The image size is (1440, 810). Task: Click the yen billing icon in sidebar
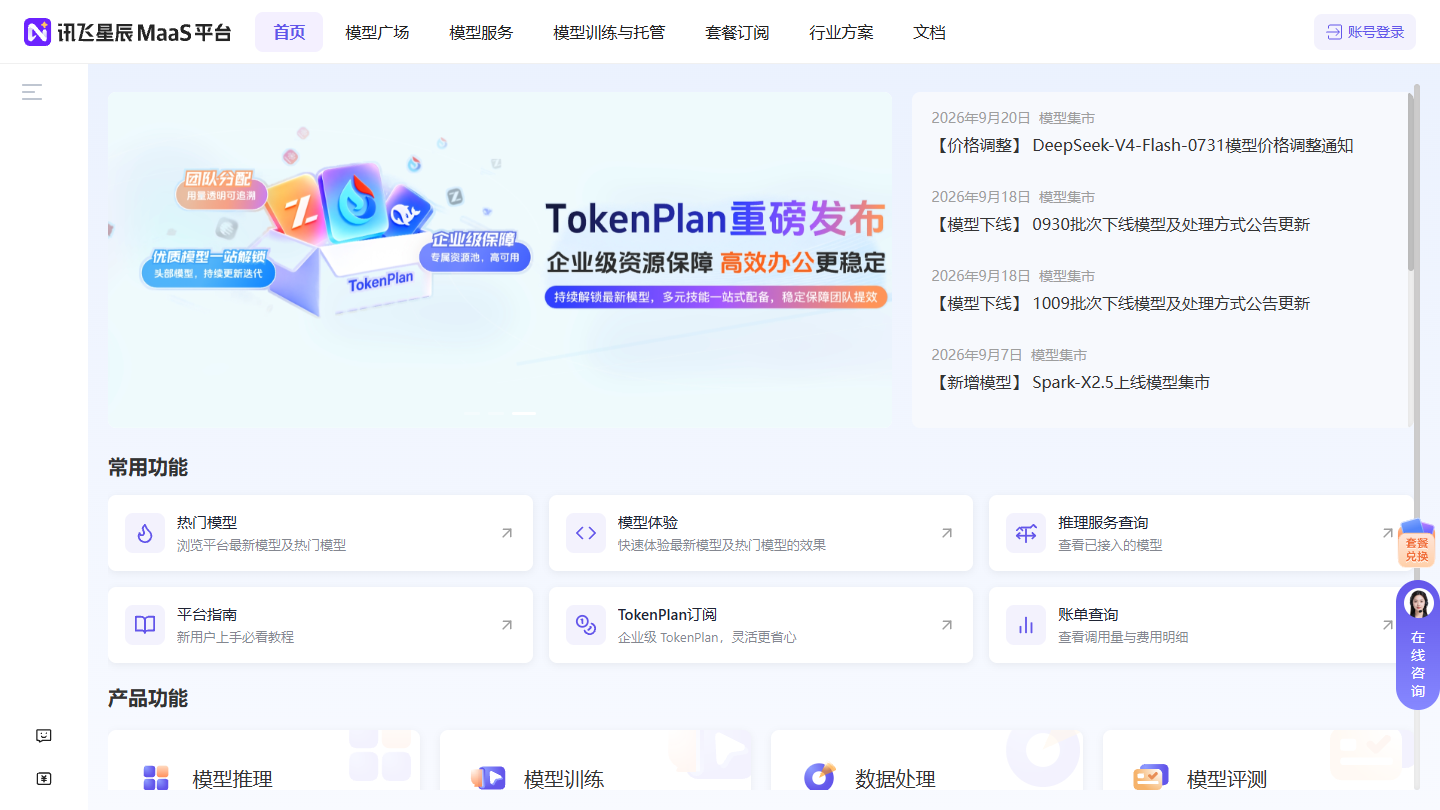tap(44, 779)
